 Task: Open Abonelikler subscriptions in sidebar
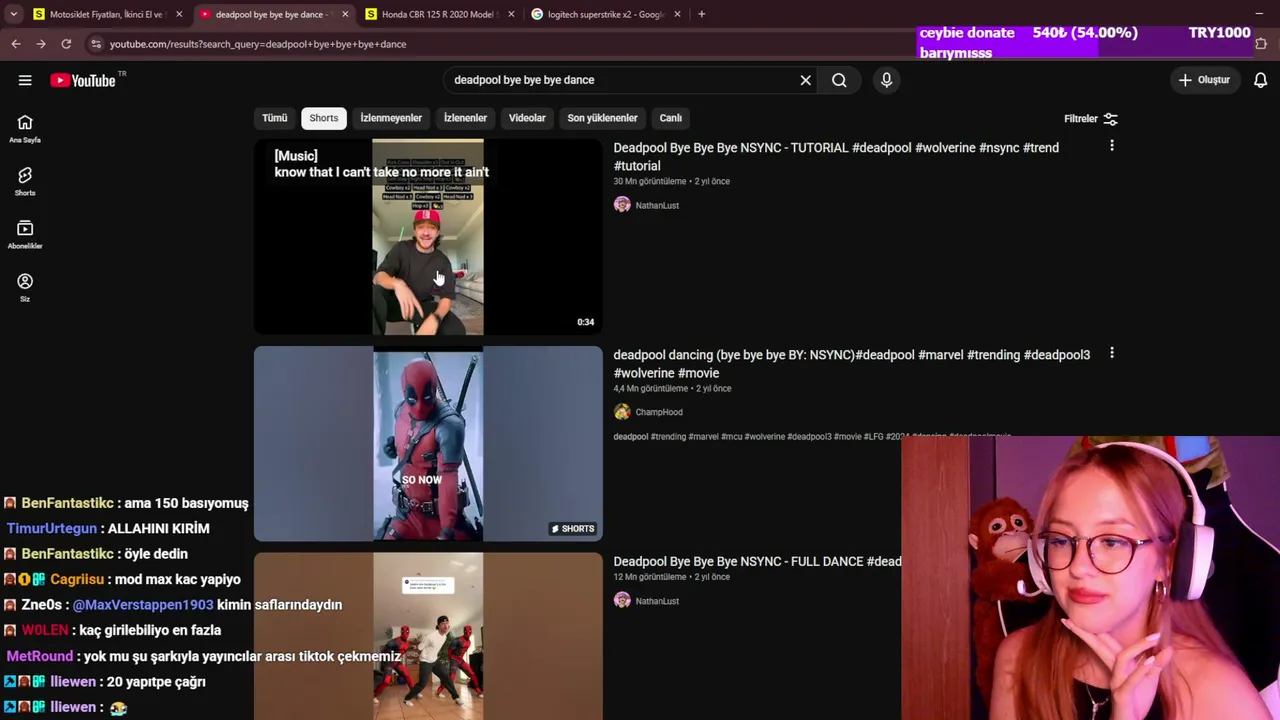click(25, 235)
